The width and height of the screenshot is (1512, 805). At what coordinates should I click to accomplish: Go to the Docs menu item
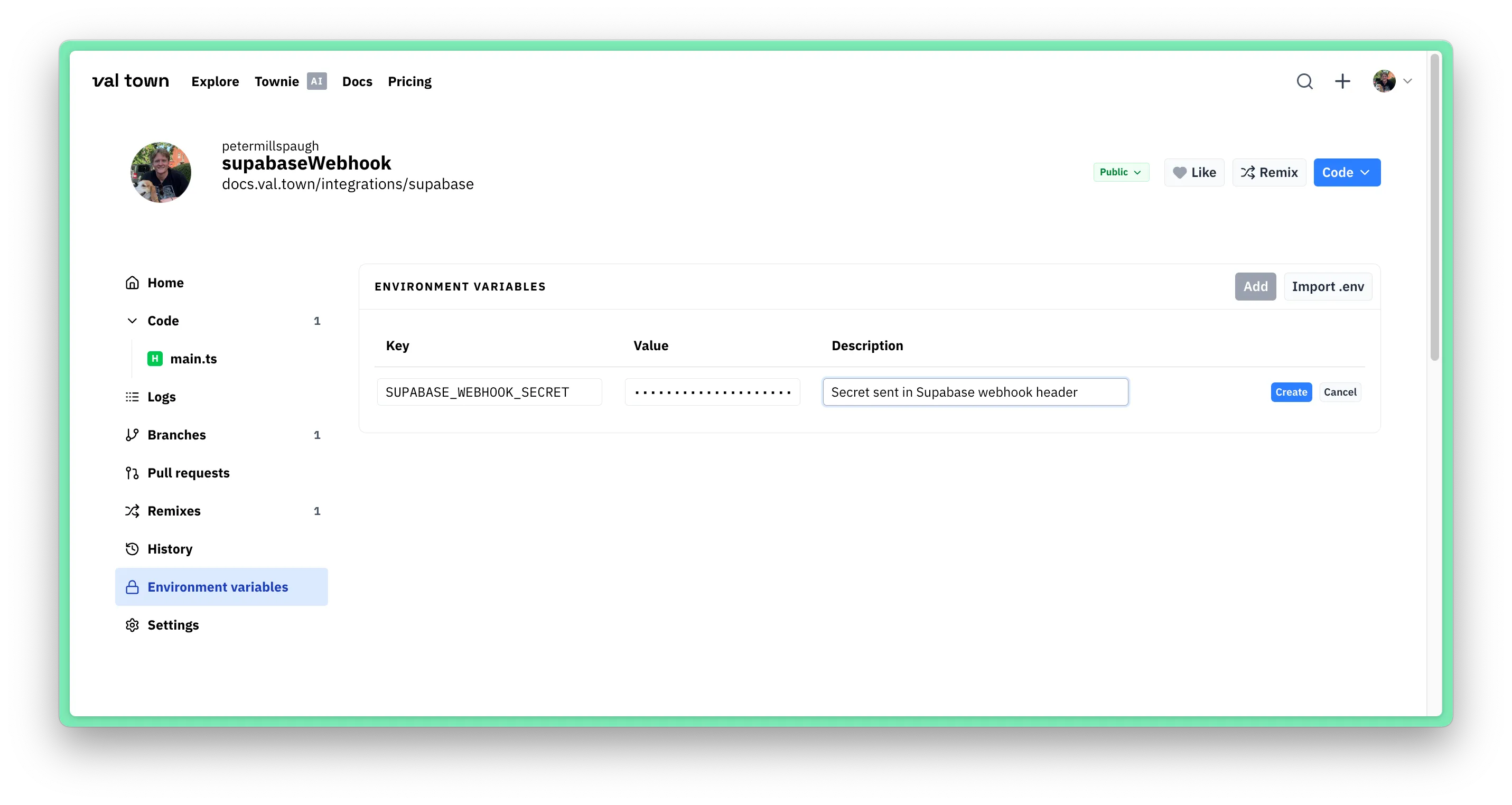357,81
